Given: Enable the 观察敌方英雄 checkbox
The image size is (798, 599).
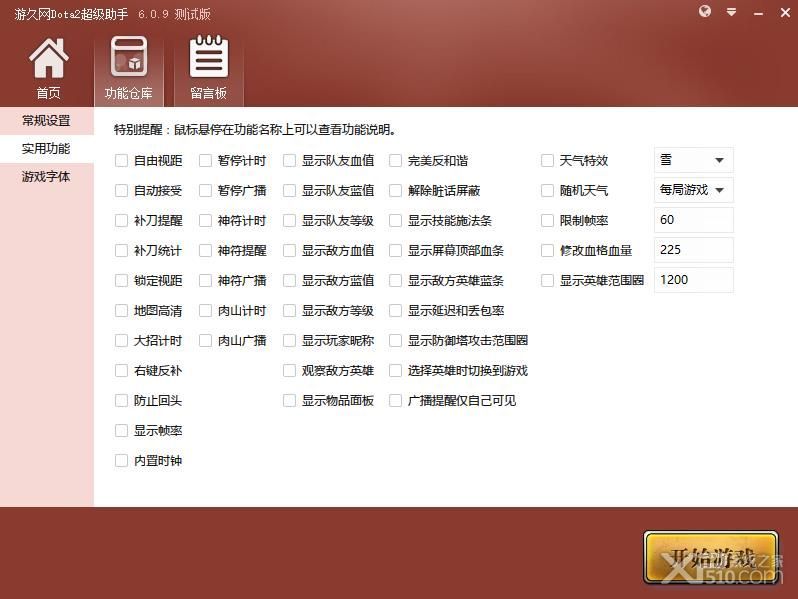Looking at the screenshot, I should 289,371.
